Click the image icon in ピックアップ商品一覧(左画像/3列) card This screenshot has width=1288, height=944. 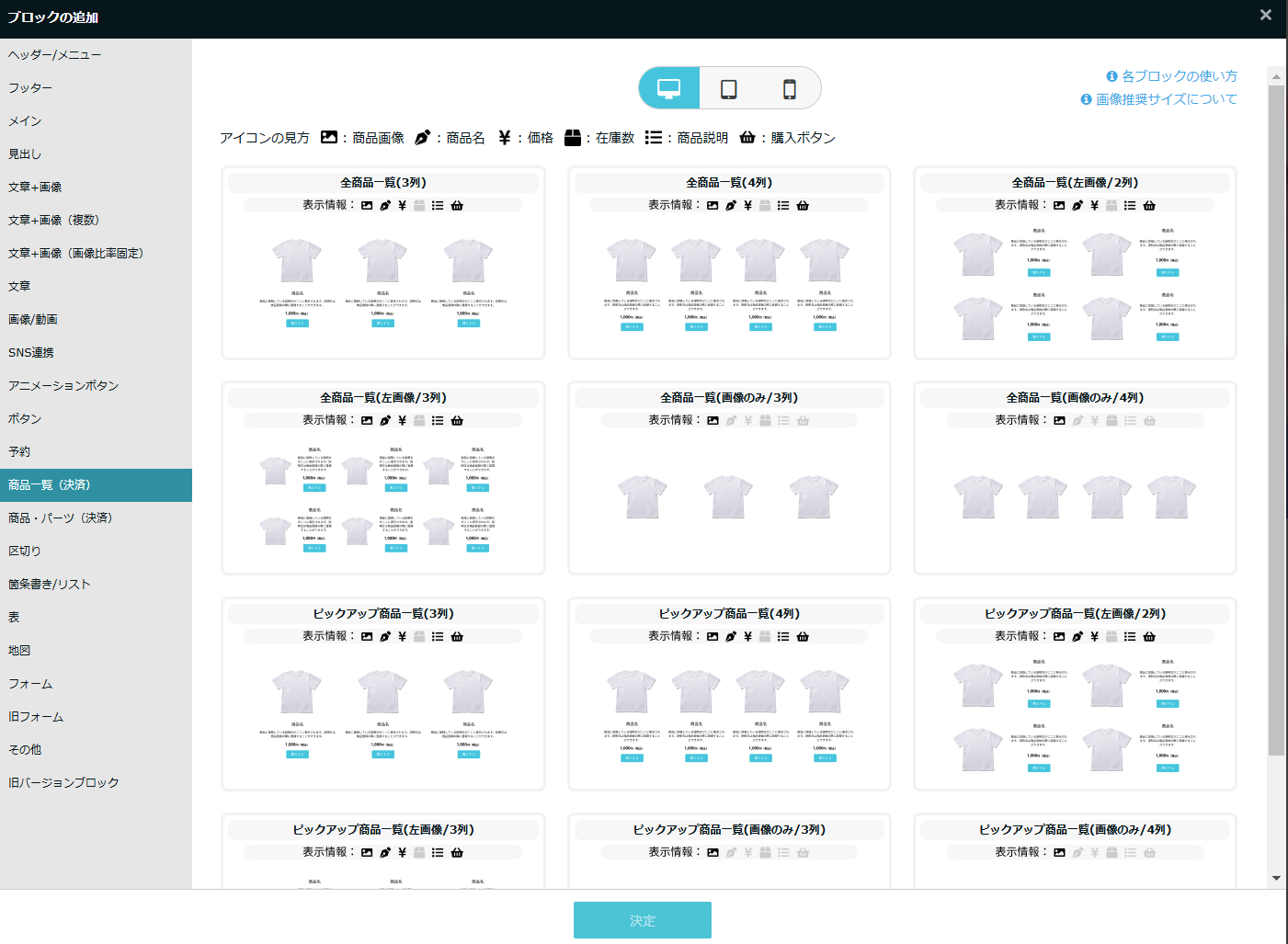367,853
